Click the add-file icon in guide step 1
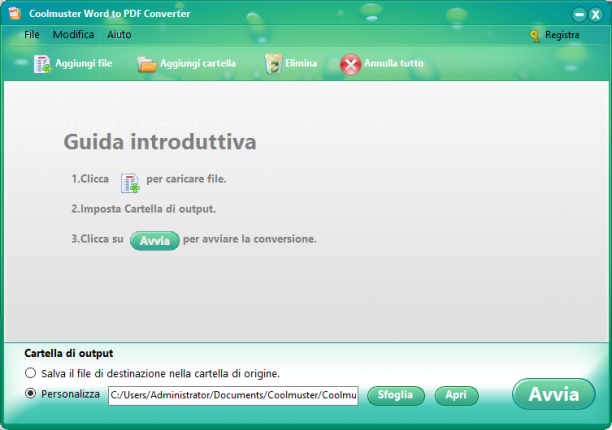The width and height of the screenshot is (612, 430). pyautogui.click(x=130, y=183)
